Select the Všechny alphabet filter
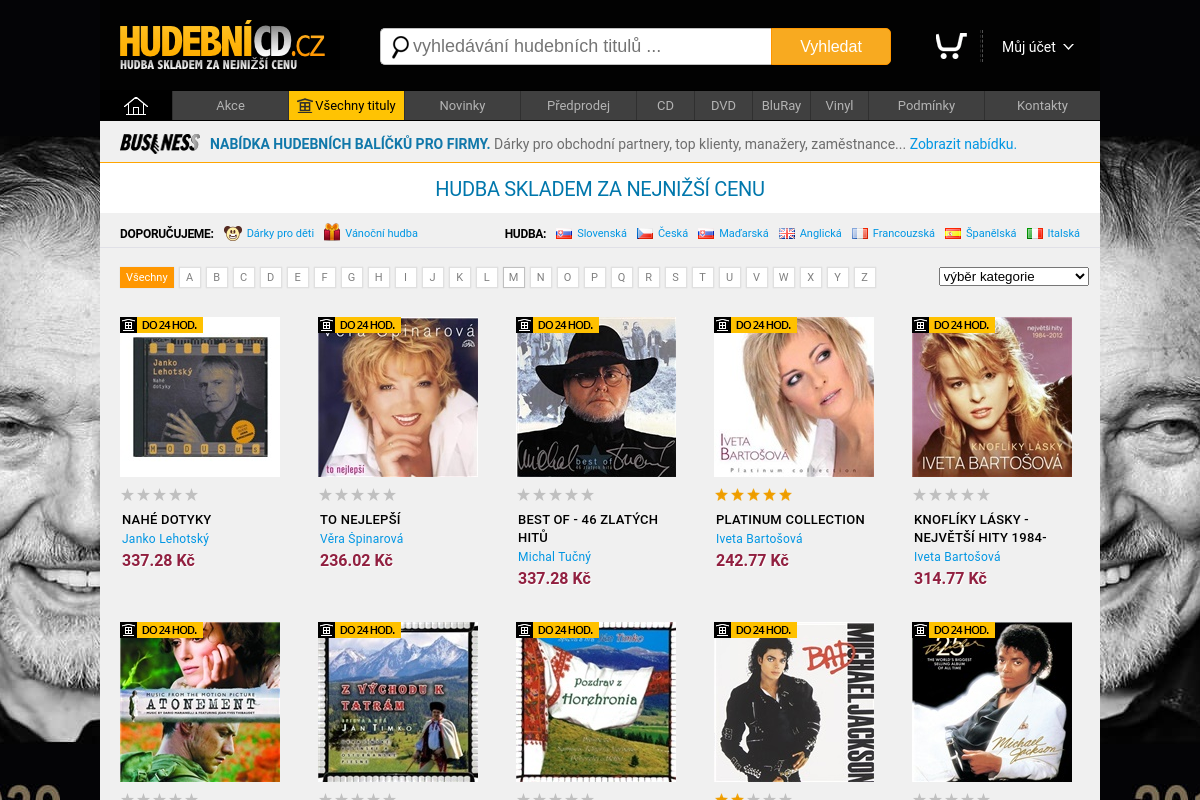This screenshot has width=1200, height=800. tap(147, 277)
